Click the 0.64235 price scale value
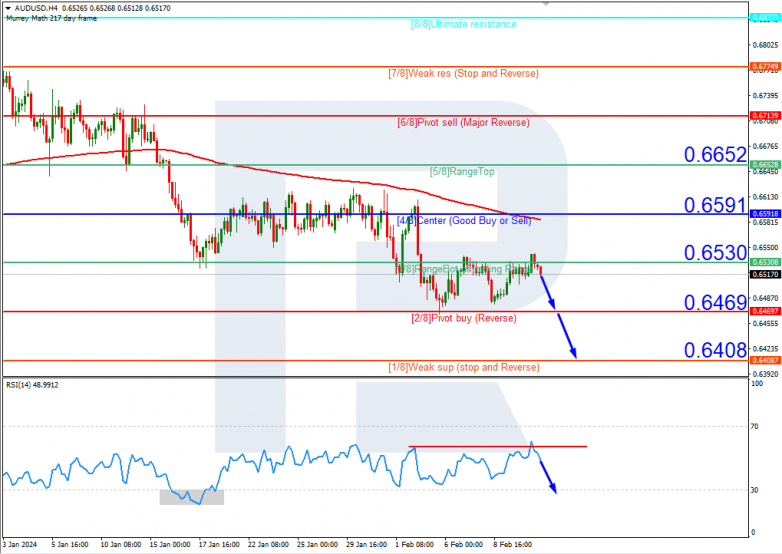Viewport: 782px width, 554px height. tap(766, 349)
